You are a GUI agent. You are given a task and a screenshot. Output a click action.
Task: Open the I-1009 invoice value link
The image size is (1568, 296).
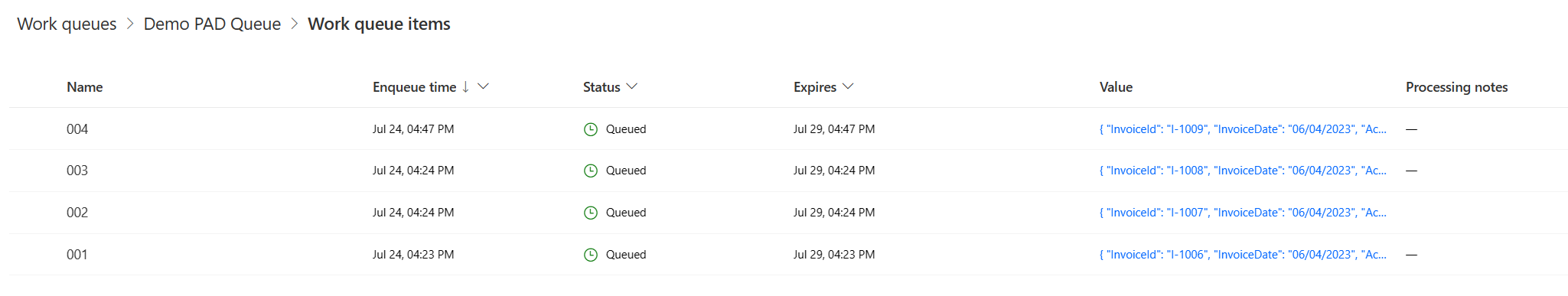1243,129
